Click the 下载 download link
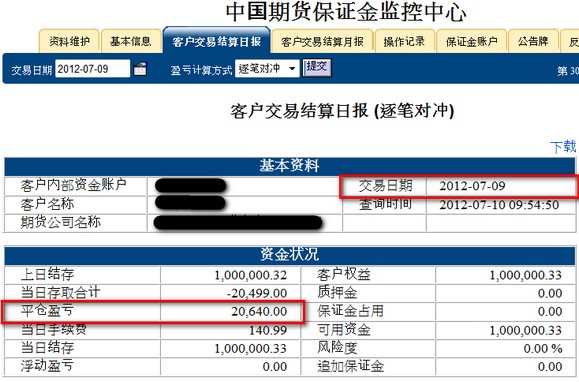 [563, 147]
